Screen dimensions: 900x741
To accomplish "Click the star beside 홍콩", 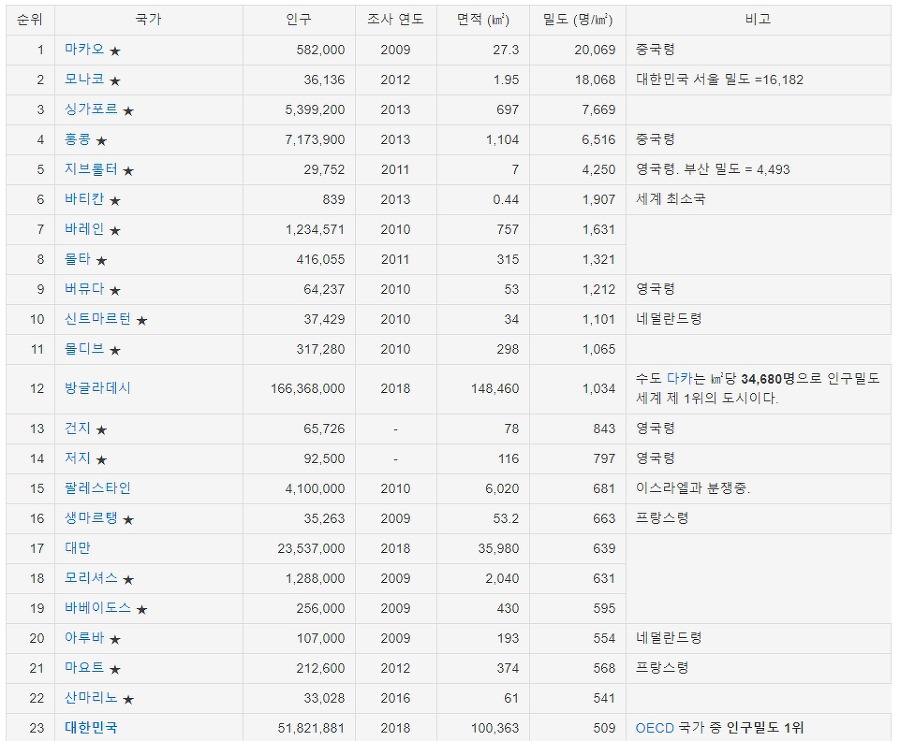I will click(x=102, y=141).
